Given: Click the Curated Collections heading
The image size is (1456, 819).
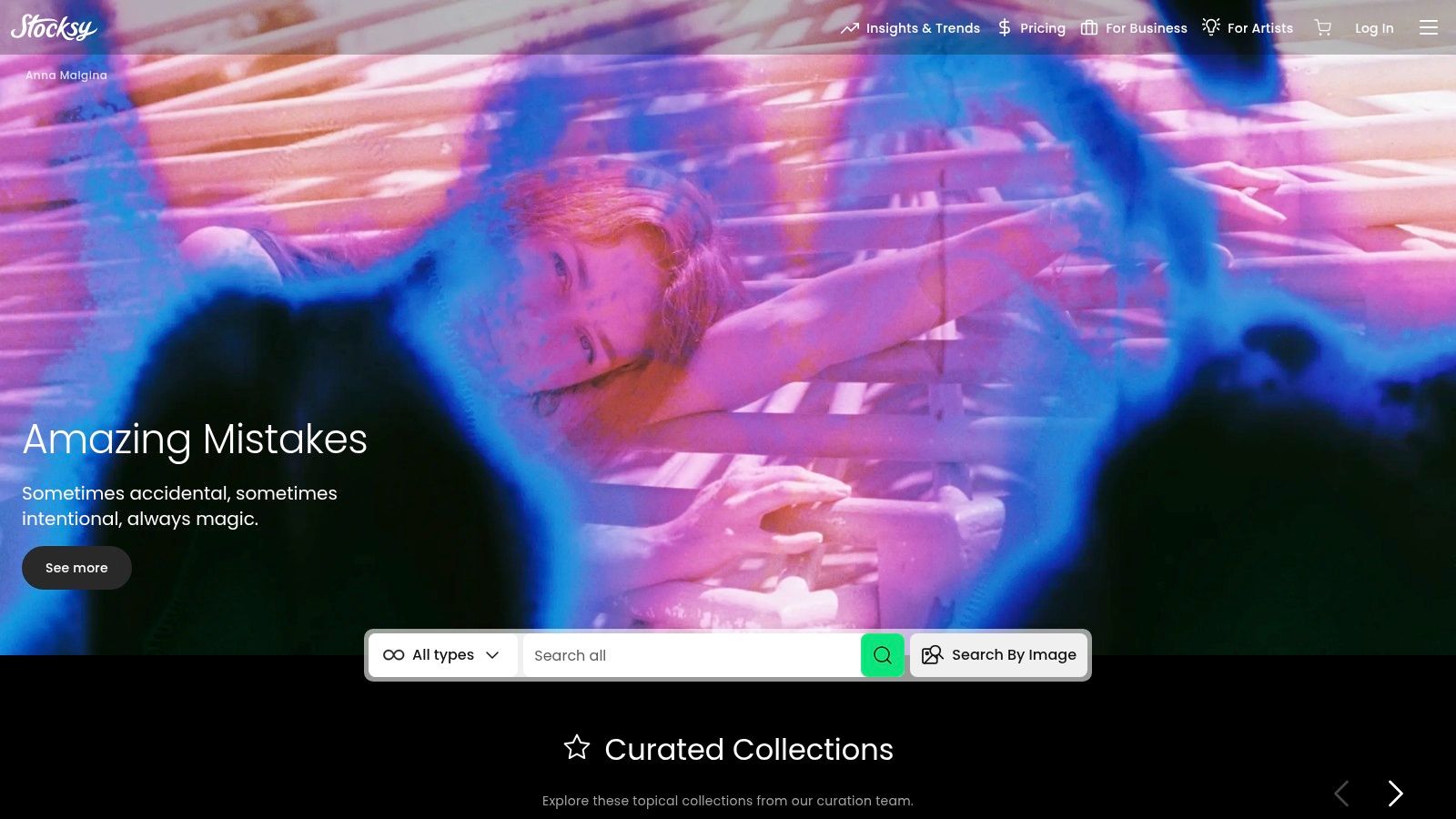Looking at the screenshot, I should point(749,749).
